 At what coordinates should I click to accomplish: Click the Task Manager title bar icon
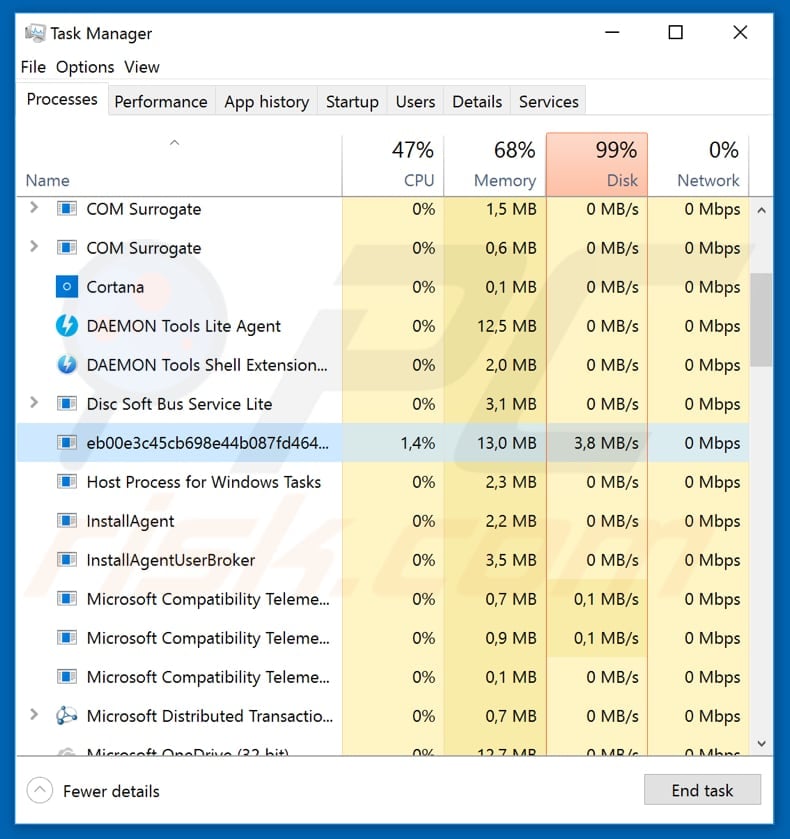tap(35, 33)
